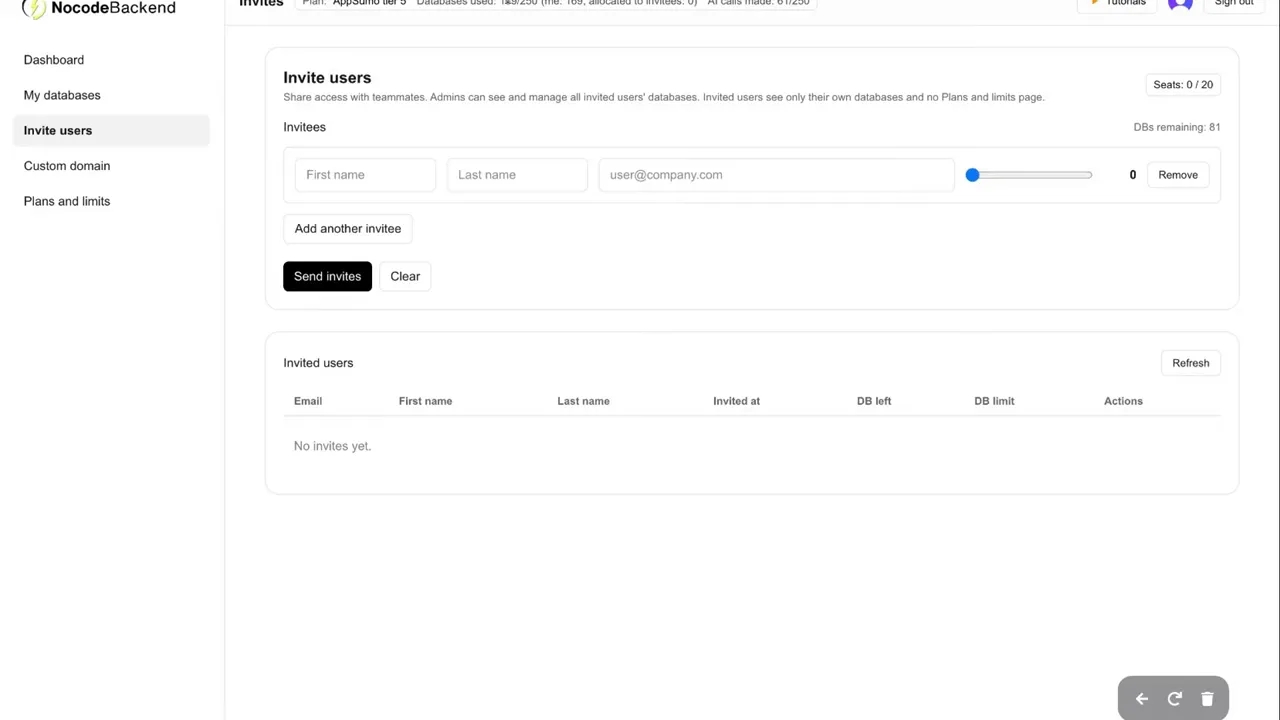1280x720 pixels.
Task: Select Invite users in the sidebar
Action: tap(58, 130)
